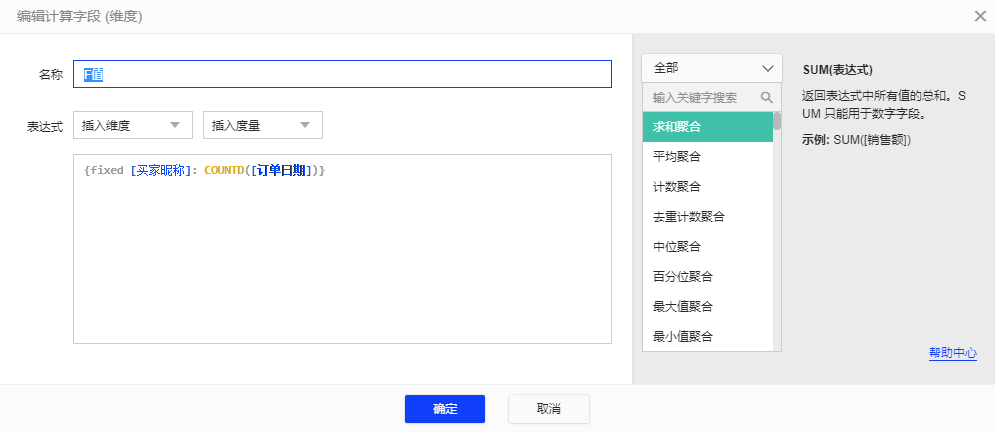
Task: Expand the 全部 function category dropdown
Action: 711,68
